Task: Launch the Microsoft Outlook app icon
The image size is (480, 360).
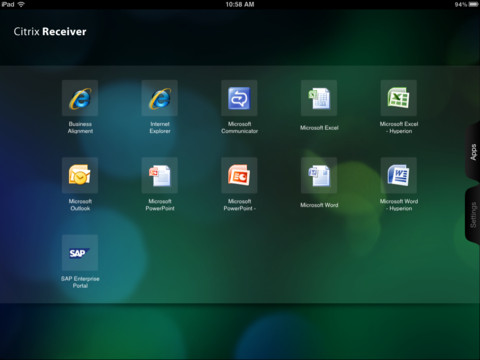Action: pyautogui.click(x=80, y=175)
